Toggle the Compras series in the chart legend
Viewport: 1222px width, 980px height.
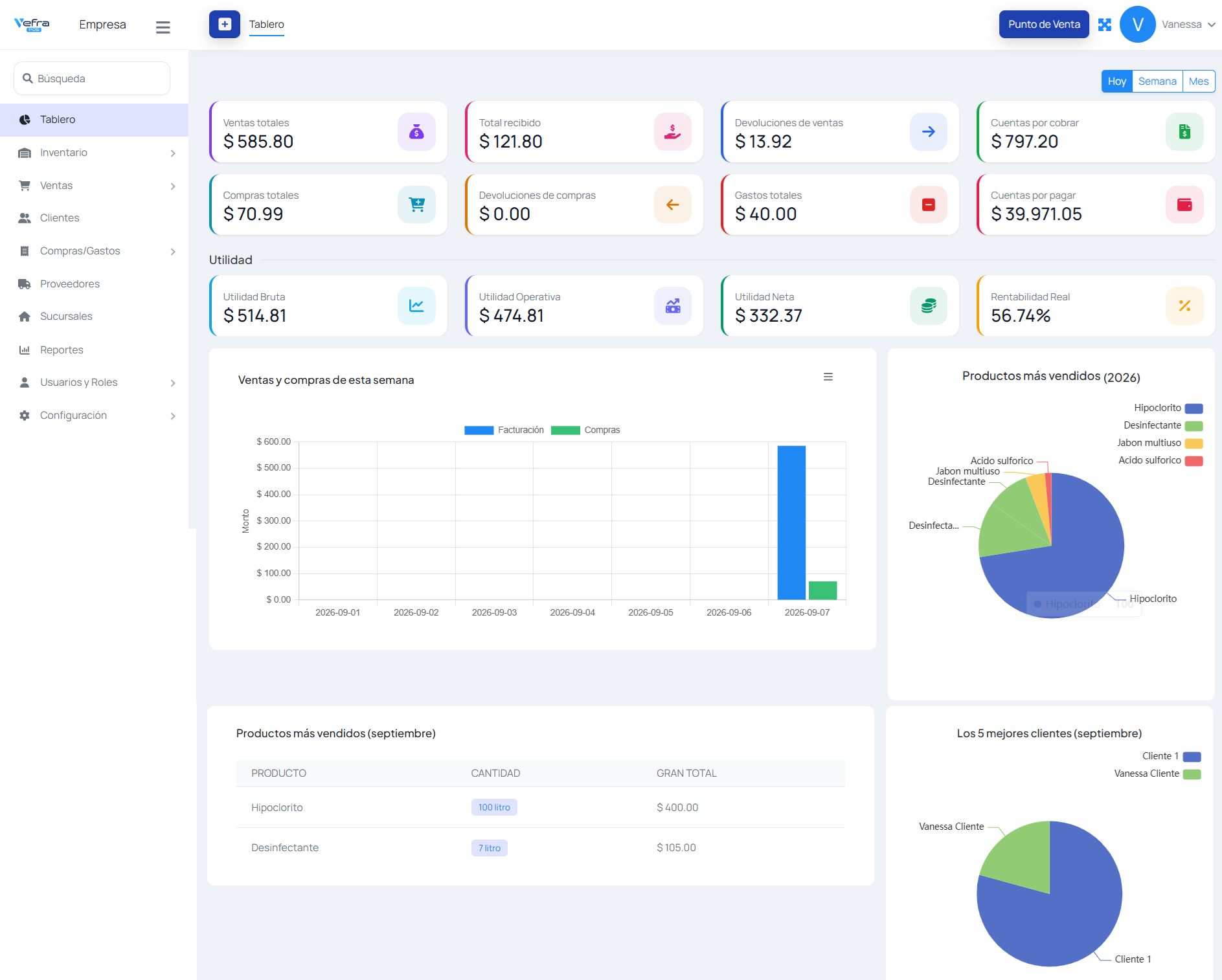tap(585, 430)
